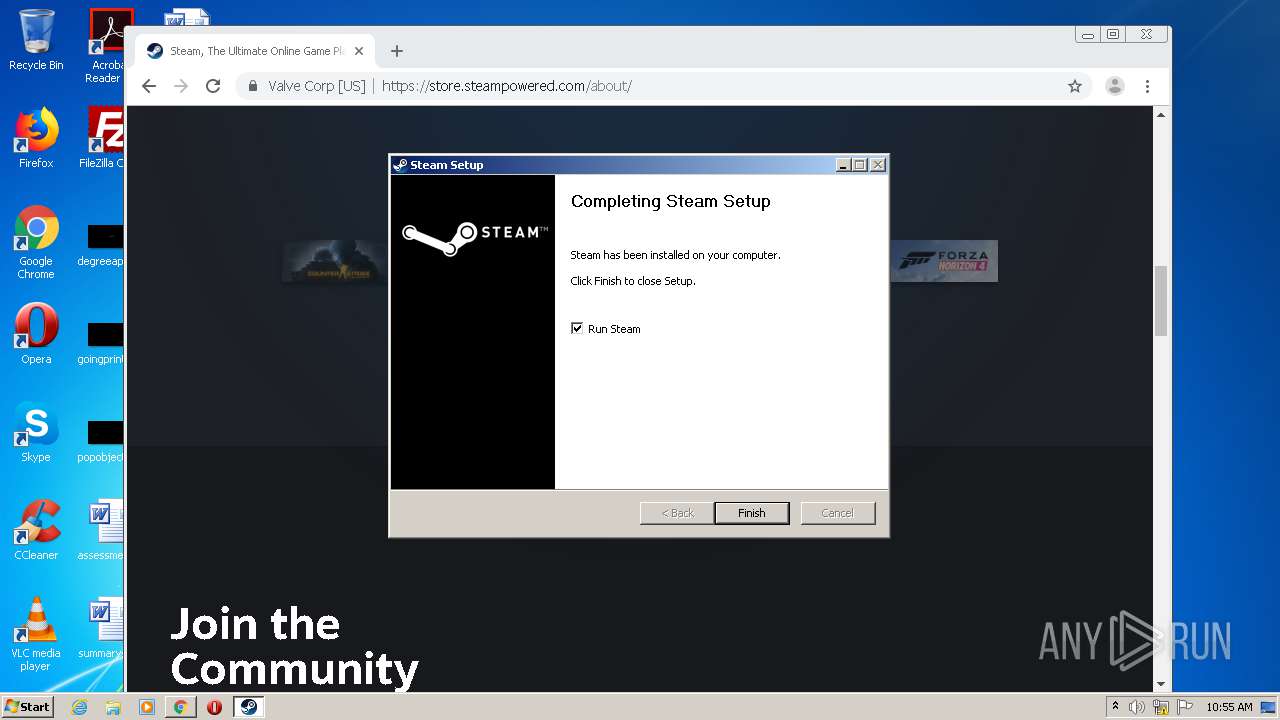The height and width of the screenshot is (720, 1280).
Task: Open CCleaner desktop shortcut
Action: 36,530
